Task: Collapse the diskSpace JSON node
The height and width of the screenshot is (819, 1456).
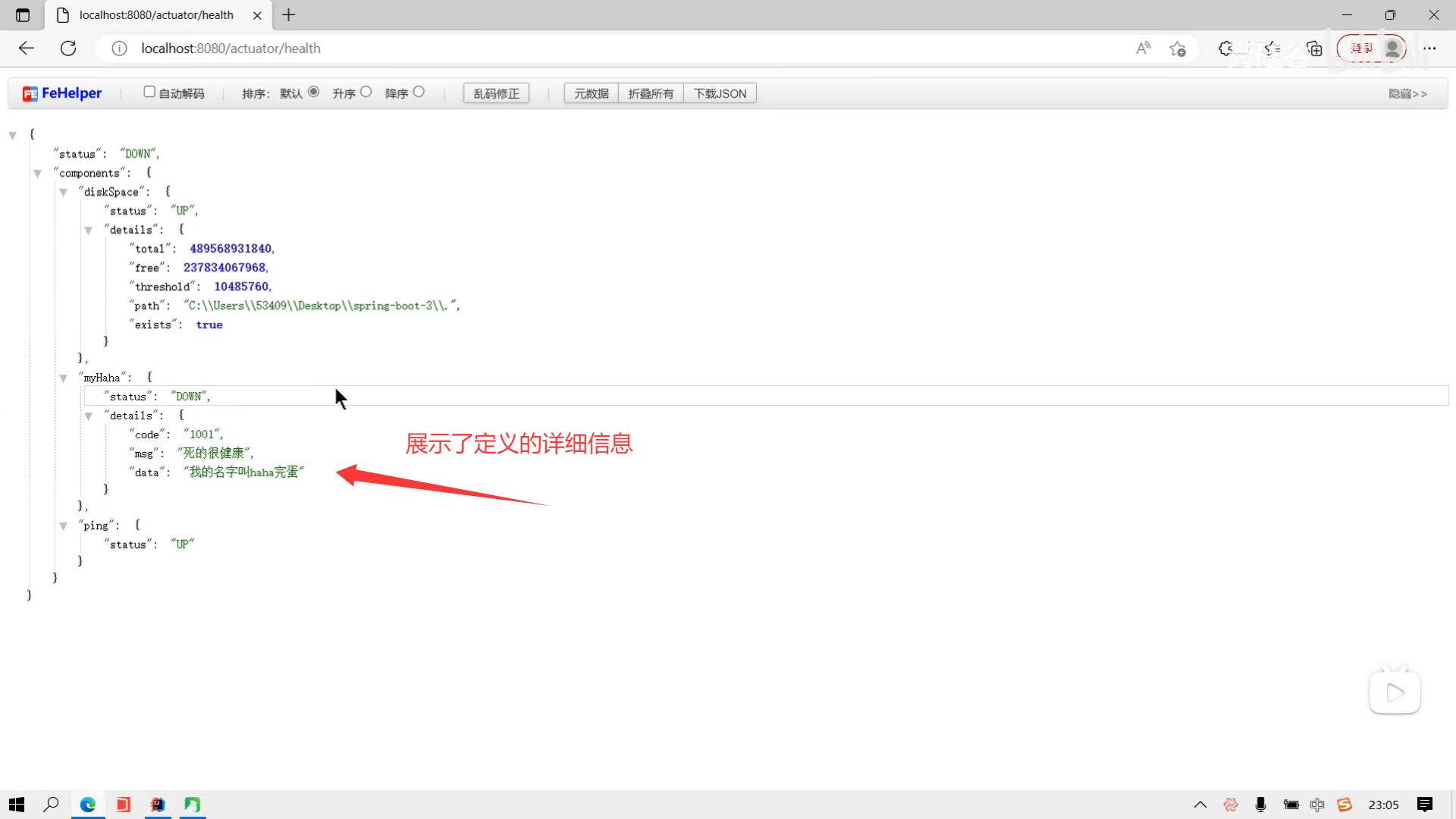Action: click(64, 193)
